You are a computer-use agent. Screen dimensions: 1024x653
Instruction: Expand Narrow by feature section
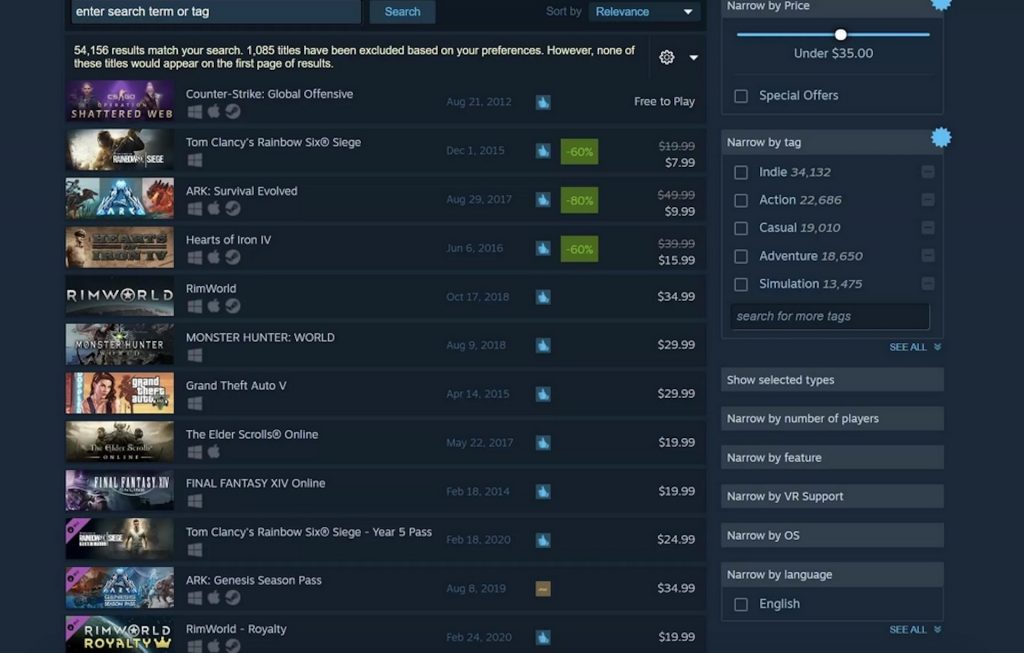coord(832,457)
